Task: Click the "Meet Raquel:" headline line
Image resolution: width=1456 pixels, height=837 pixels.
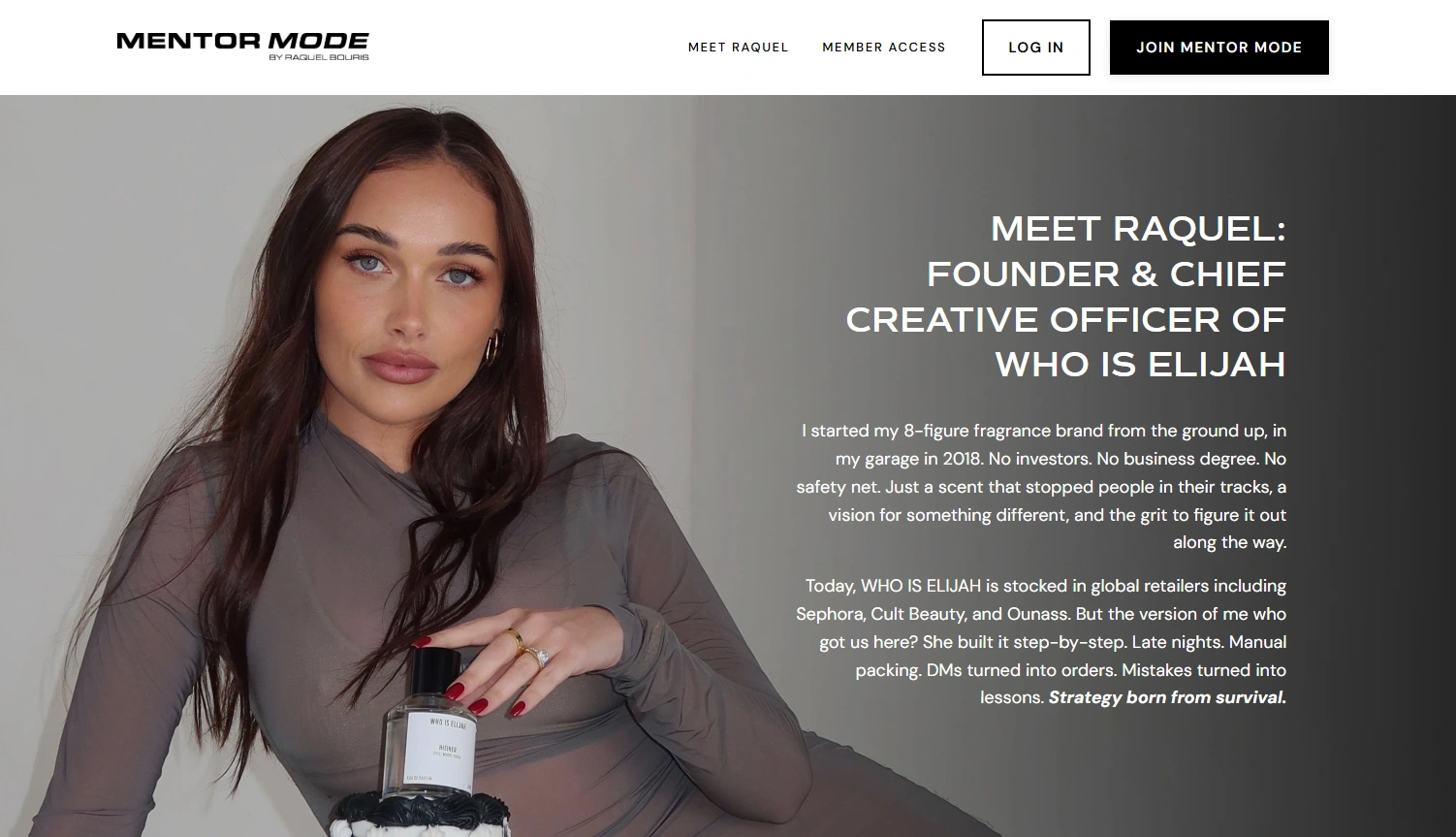Action: 1138,229
